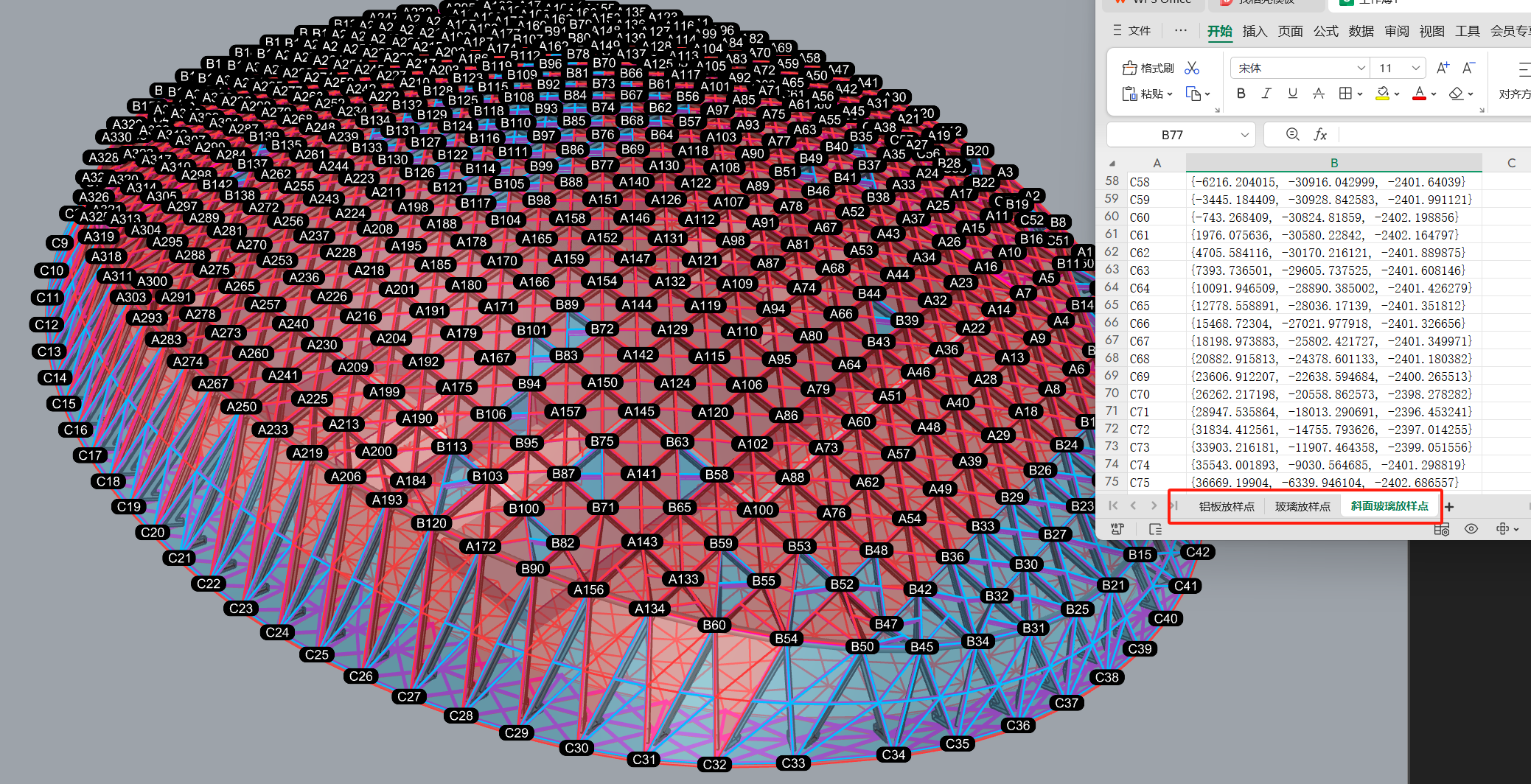Click the decrease font size icon
This screenshot has height=784, width=1531.
point(1468,69)
